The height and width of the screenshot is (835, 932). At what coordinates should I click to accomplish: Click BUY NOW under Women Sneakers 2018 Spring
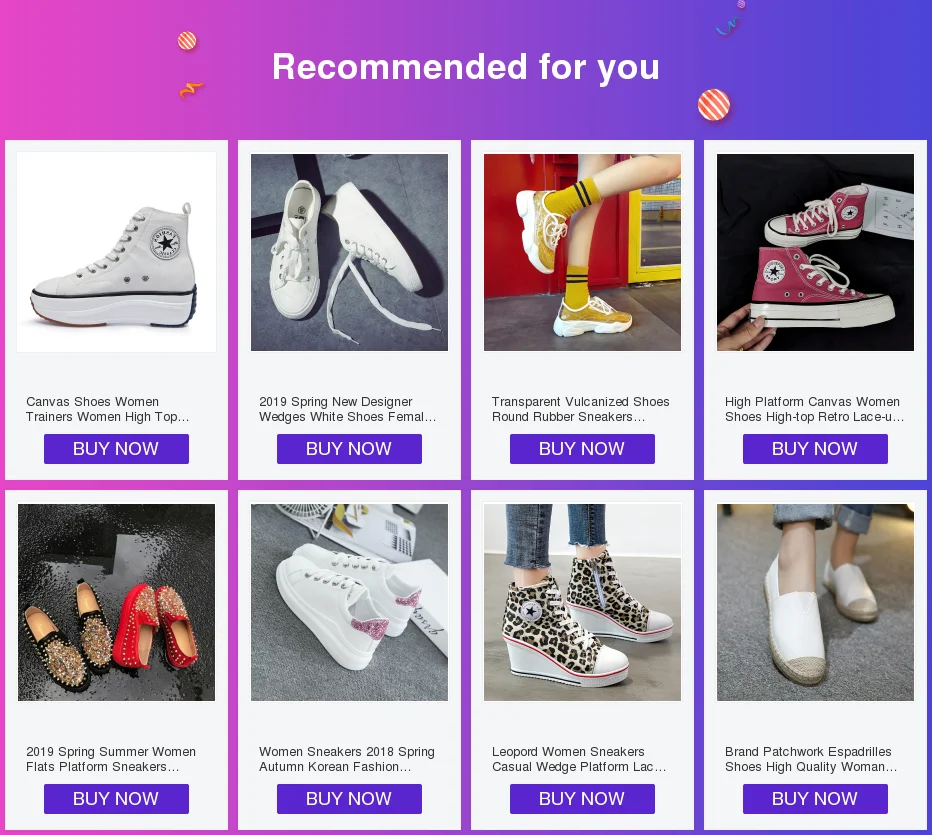tap(350, 799)
